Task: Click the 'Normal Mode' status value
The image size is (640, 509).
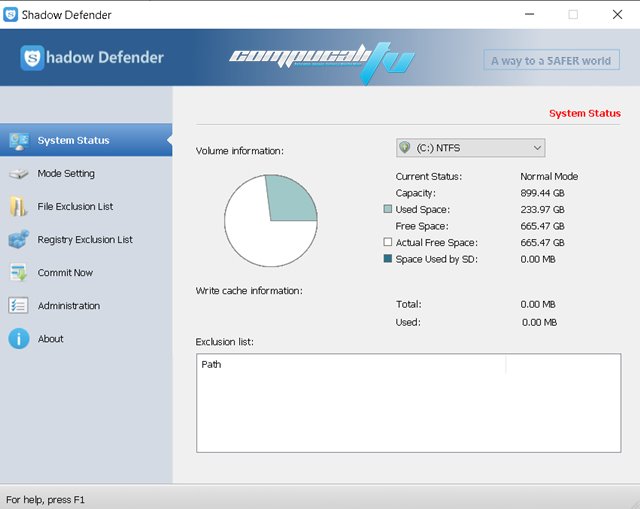Action: [x=549, y=176]
